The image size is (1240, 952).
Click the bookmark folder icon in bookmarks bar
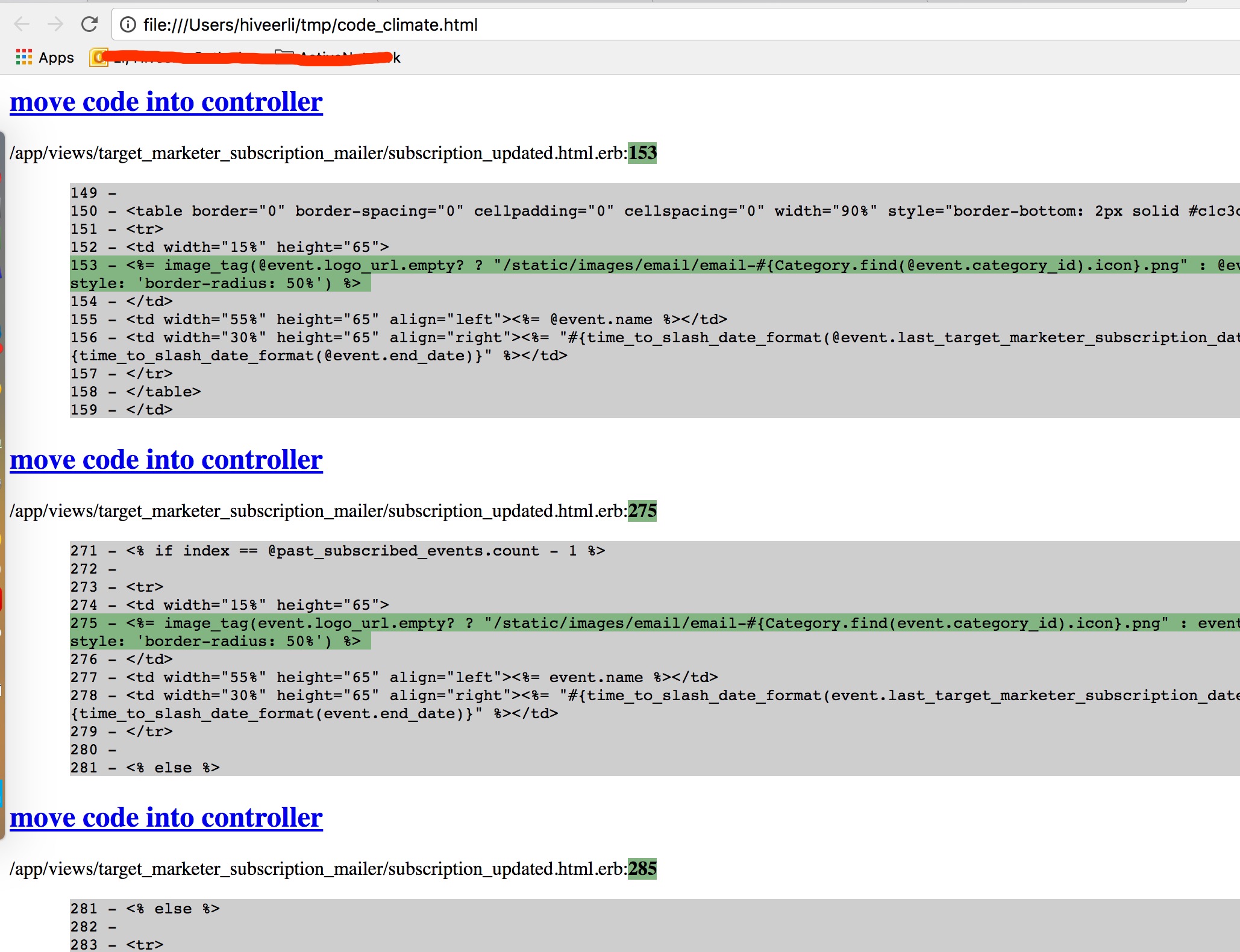tap(283, 56)
